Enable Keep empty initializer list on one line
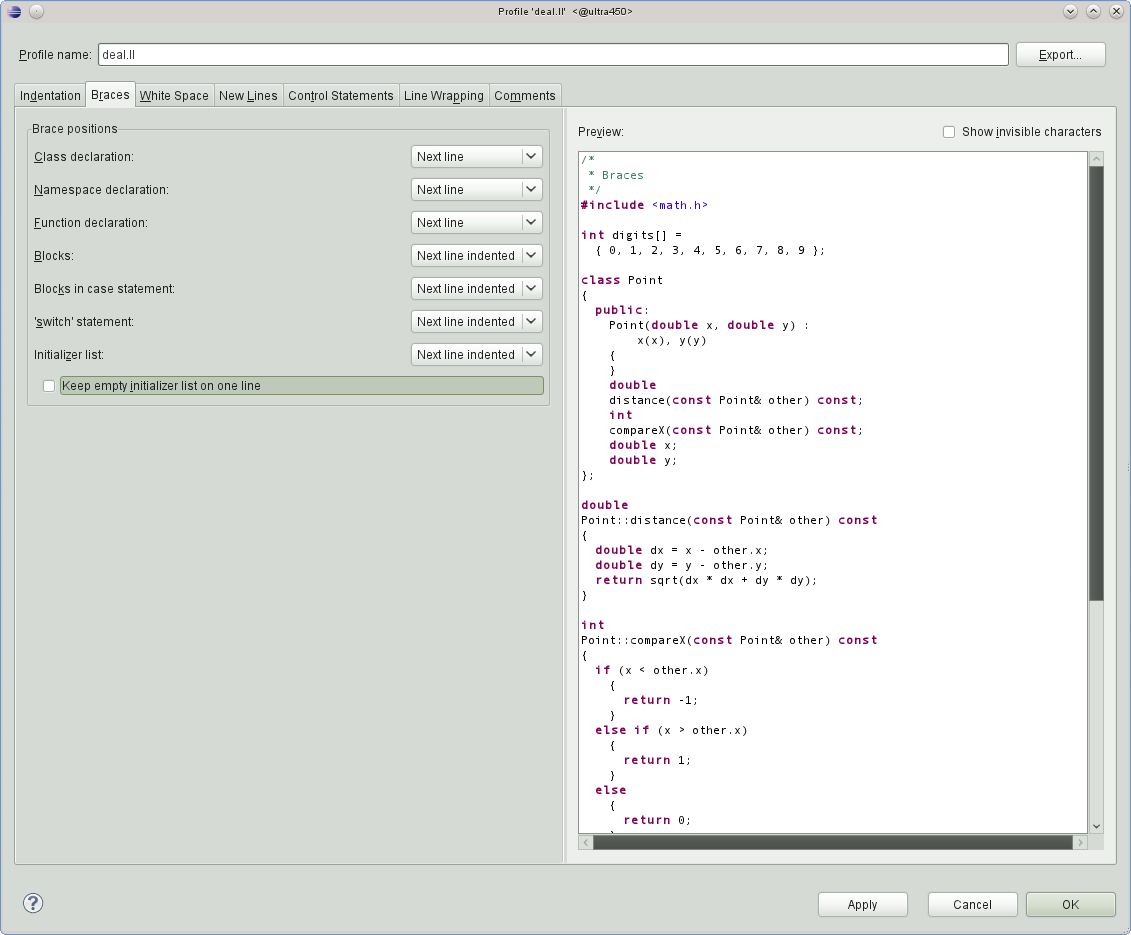 (x=48, y=385)
